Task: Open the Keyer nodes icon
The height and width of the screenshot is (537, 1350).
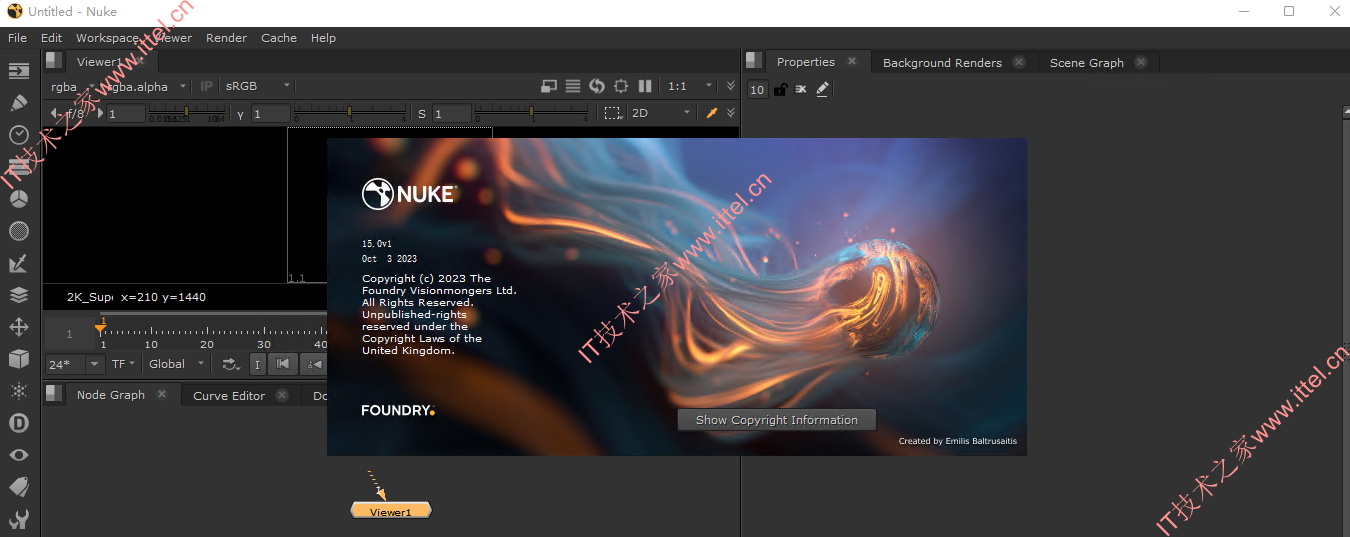Action: 19,263
